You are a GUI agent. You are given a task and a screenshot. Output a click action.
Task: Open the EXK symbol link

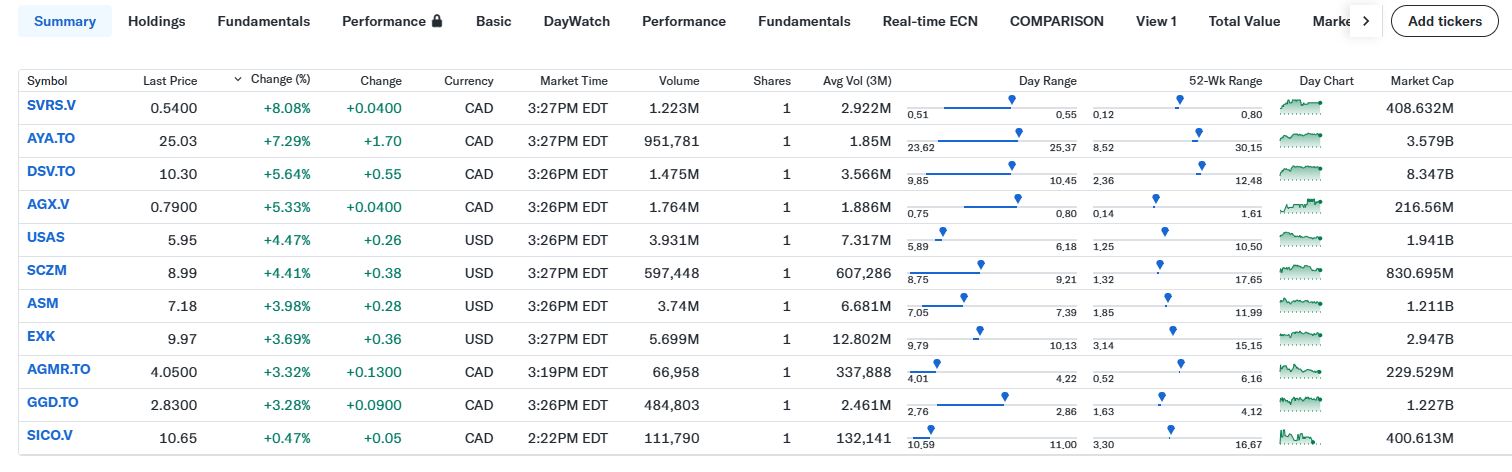click(x=42, y=337)
